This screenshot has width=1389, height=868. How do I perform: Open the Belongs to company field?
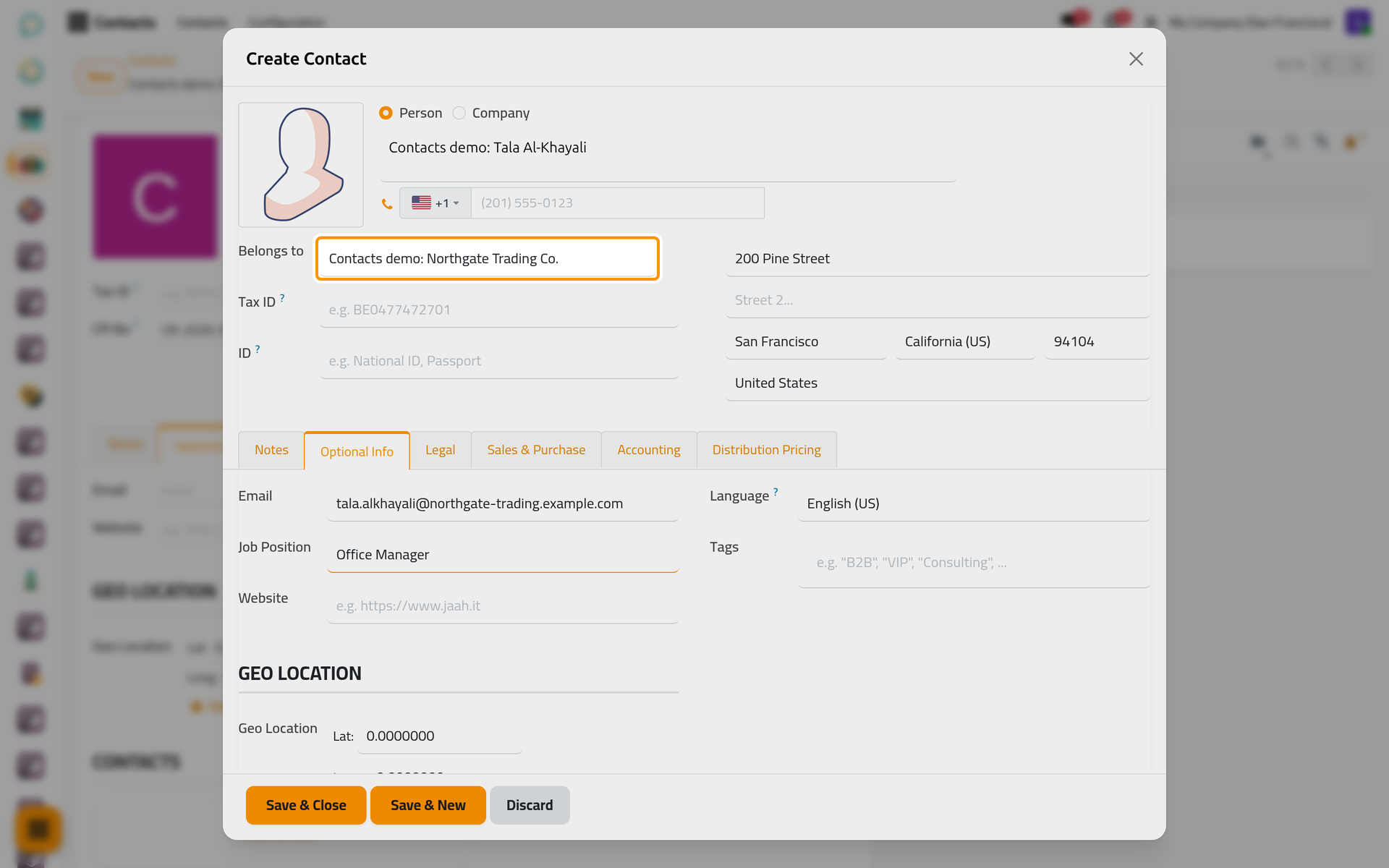pyautogui.click(x=488, y=258)
